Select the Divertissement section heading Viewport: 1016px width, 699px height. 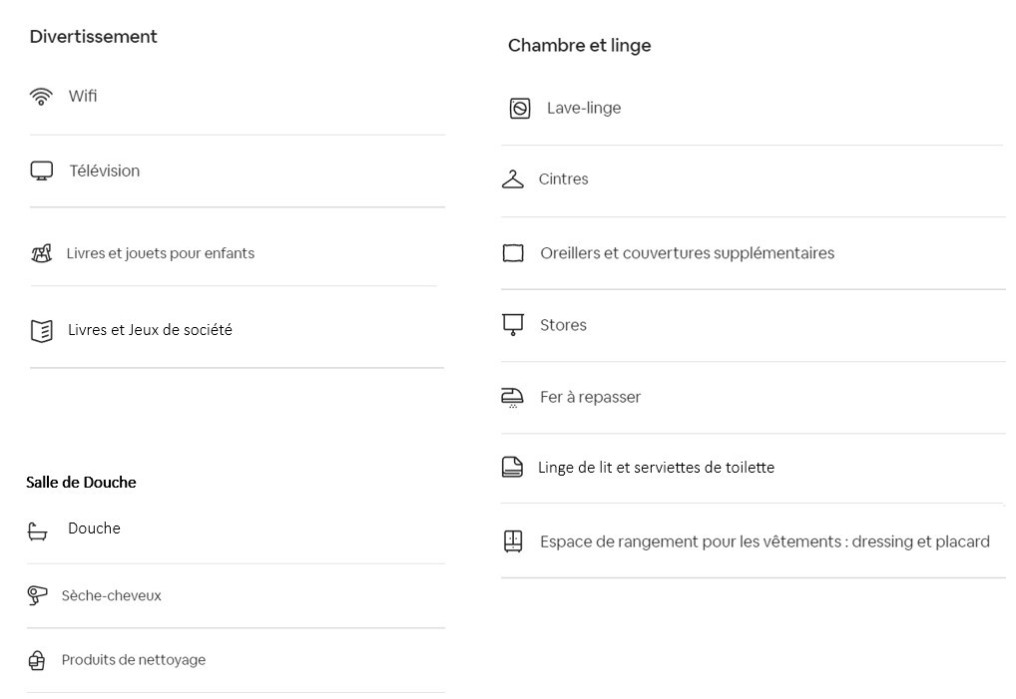coord(93,37)
